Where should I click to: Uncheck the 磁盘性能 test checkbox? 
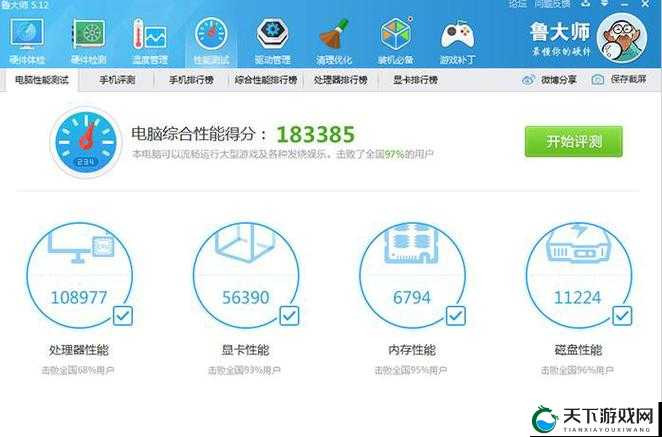pyautogui.click(x=622, y=315)
